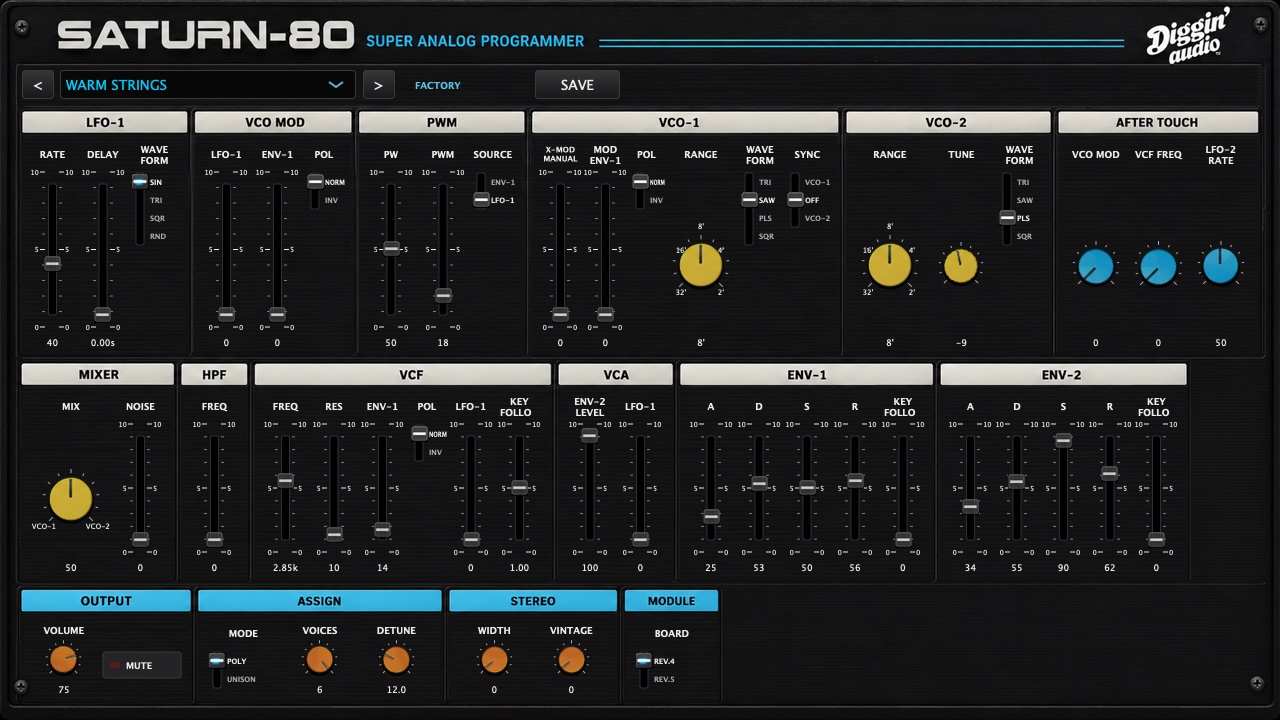Click the SAVE button
The width and height of the screenshot is (1280, 720).
click(x=577, y=85)
